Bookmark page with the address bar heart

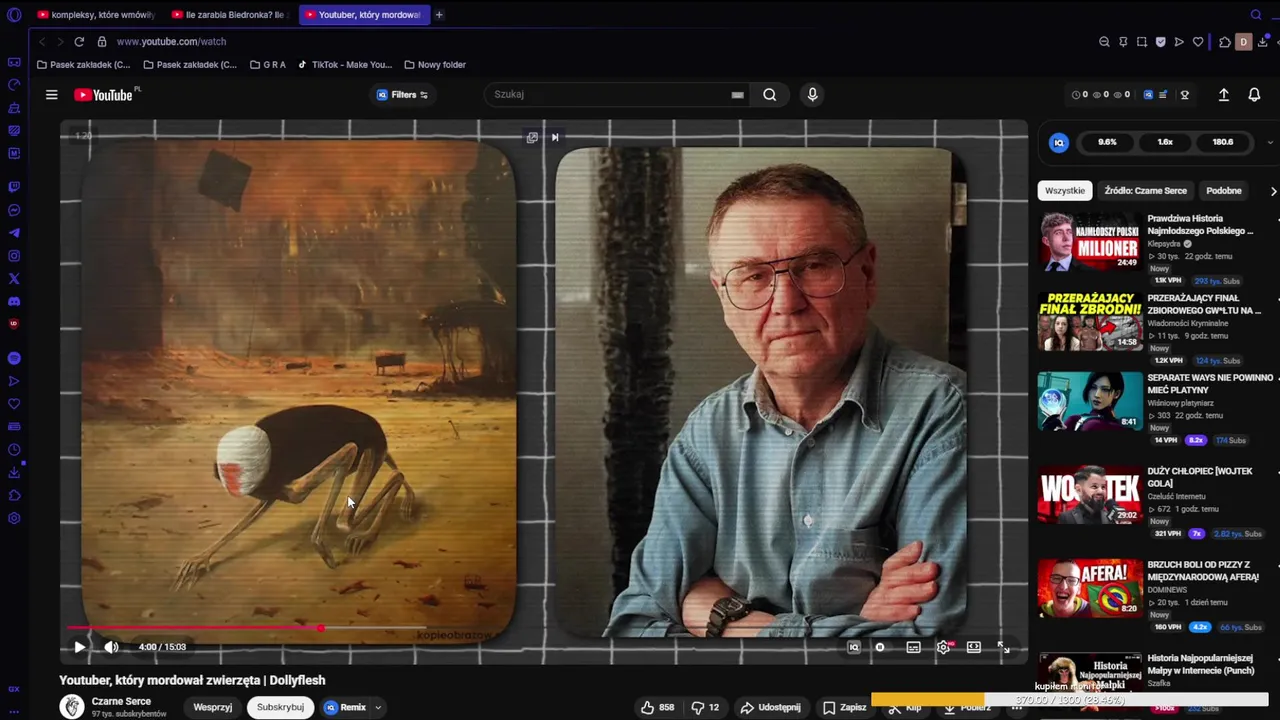(1198, 42)
